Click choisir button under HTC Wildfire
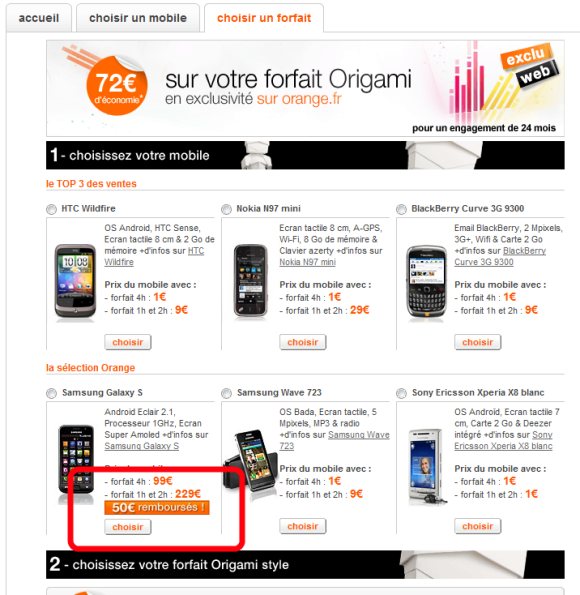Viewport: 580px width, 595px height. (128, 342)
